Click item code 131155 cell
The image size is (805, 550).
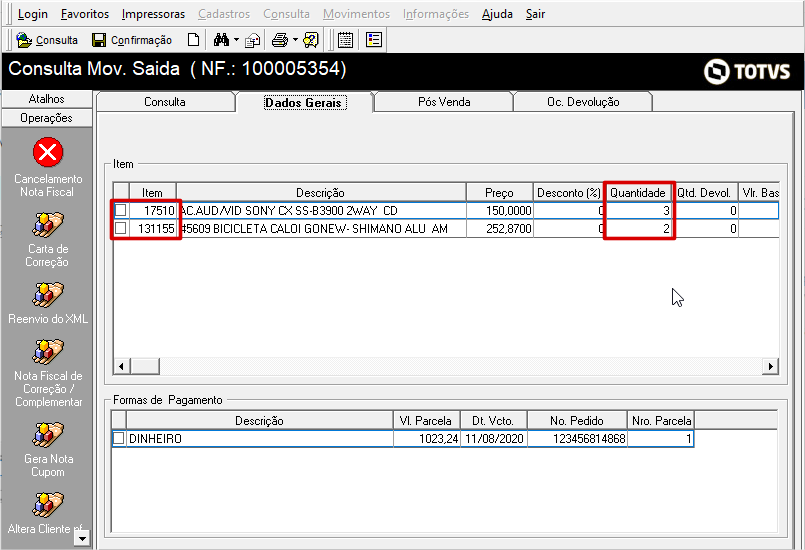coord(153,229)
